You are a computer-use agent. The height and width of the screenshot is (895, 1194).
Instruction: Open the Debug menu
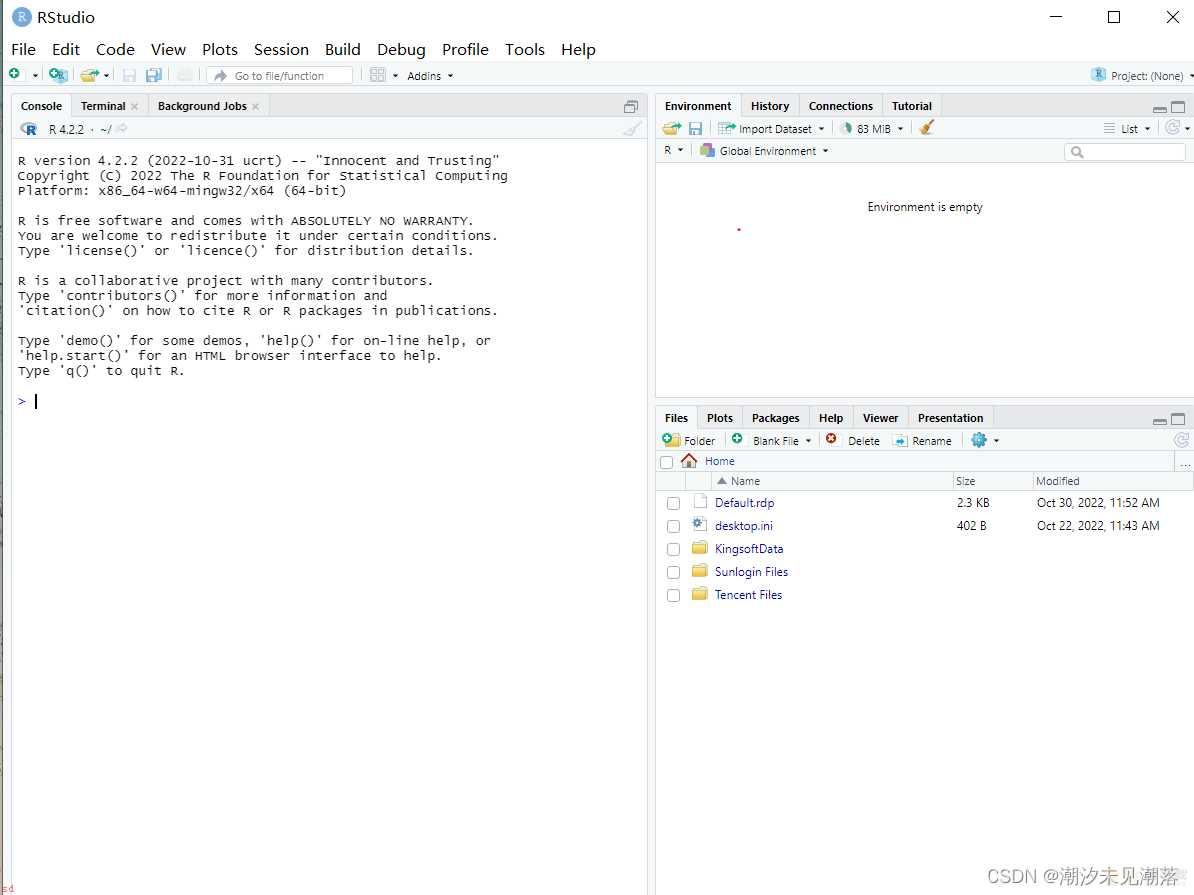coord(401,50)
